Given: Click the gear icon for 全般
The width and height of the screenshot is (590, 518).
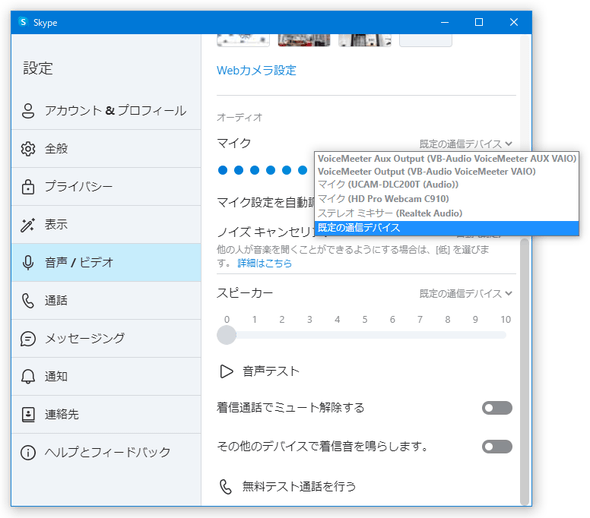Looking at the screenshot, I should pyautogui.click(x=28, y=149).
